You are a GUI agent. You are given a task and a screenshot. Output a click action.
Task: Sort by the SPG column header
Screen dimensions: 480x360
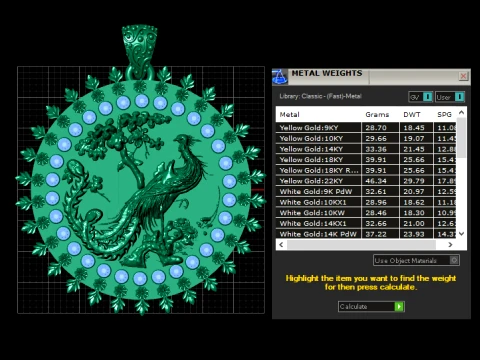click(x=445, y=115)
